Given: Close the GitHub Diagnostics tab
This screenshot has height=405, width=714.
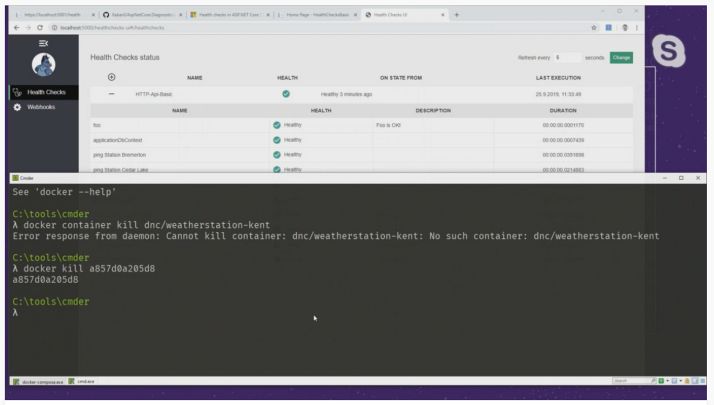Looking at the screenshot, I should tap(180, 15).
